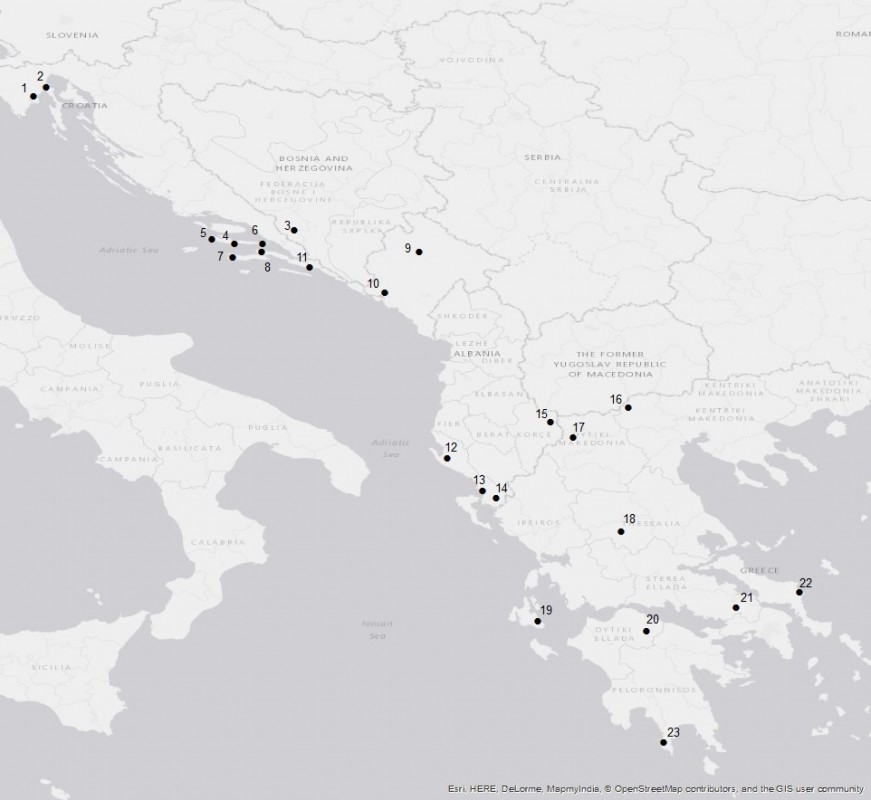This screenshot has width=871, height=800.
Task: Select the dot labeled 12 in Albania
Action: tap(447, 458)
